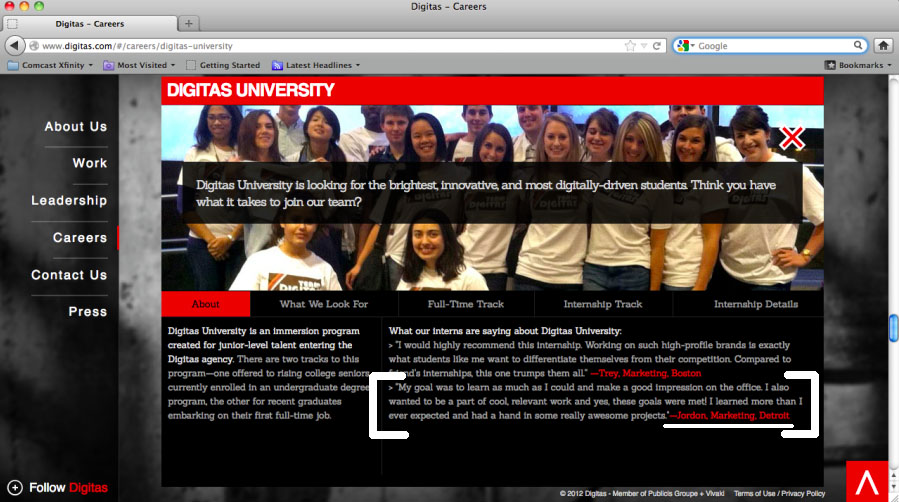Close the Digitas University panel with red X
This screenshot has height=502, width=899.
coord(792,138)
